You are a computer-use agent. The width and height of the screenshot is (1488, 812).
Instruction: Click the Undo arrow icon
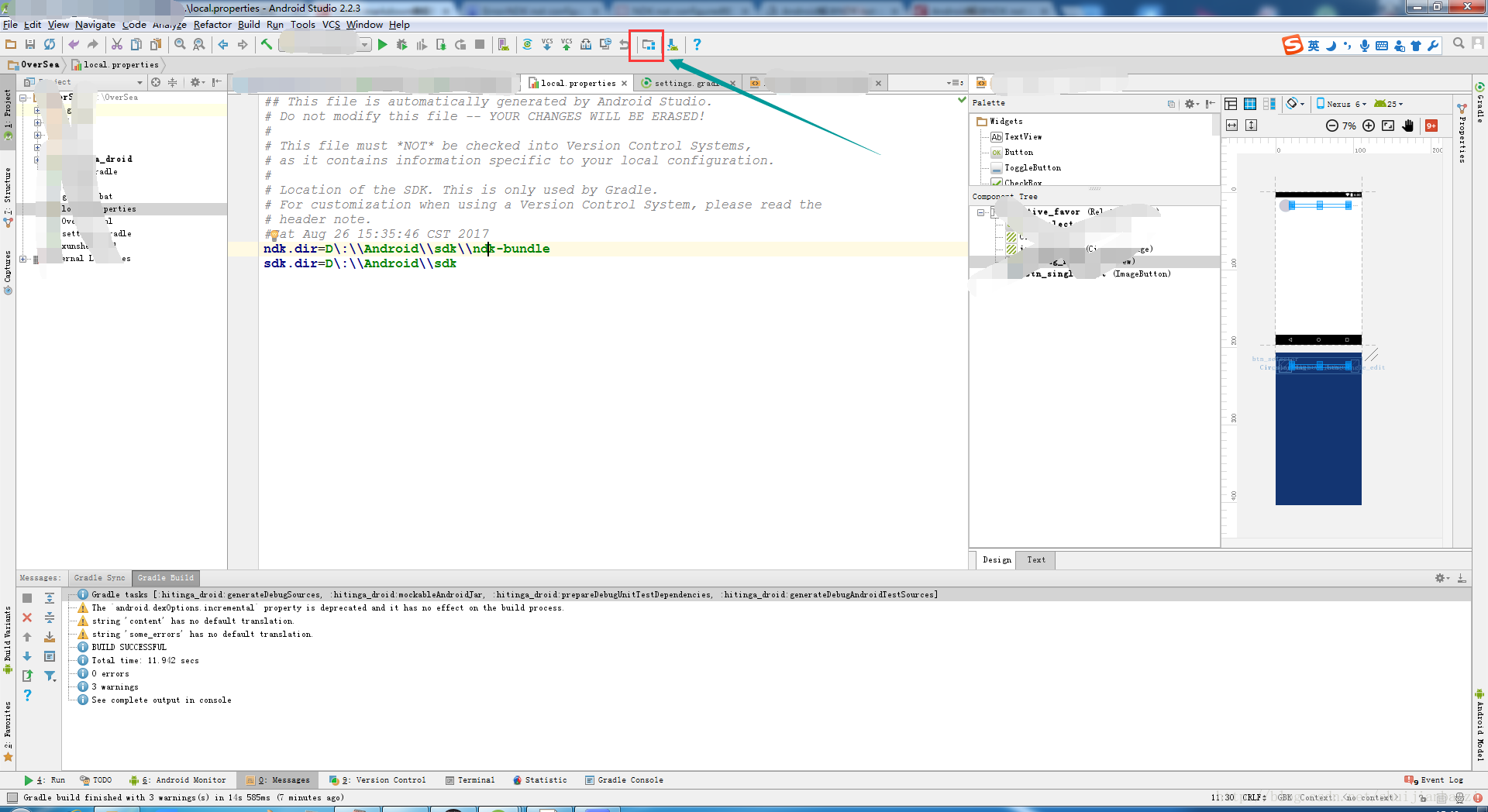(x=74, y=45)
